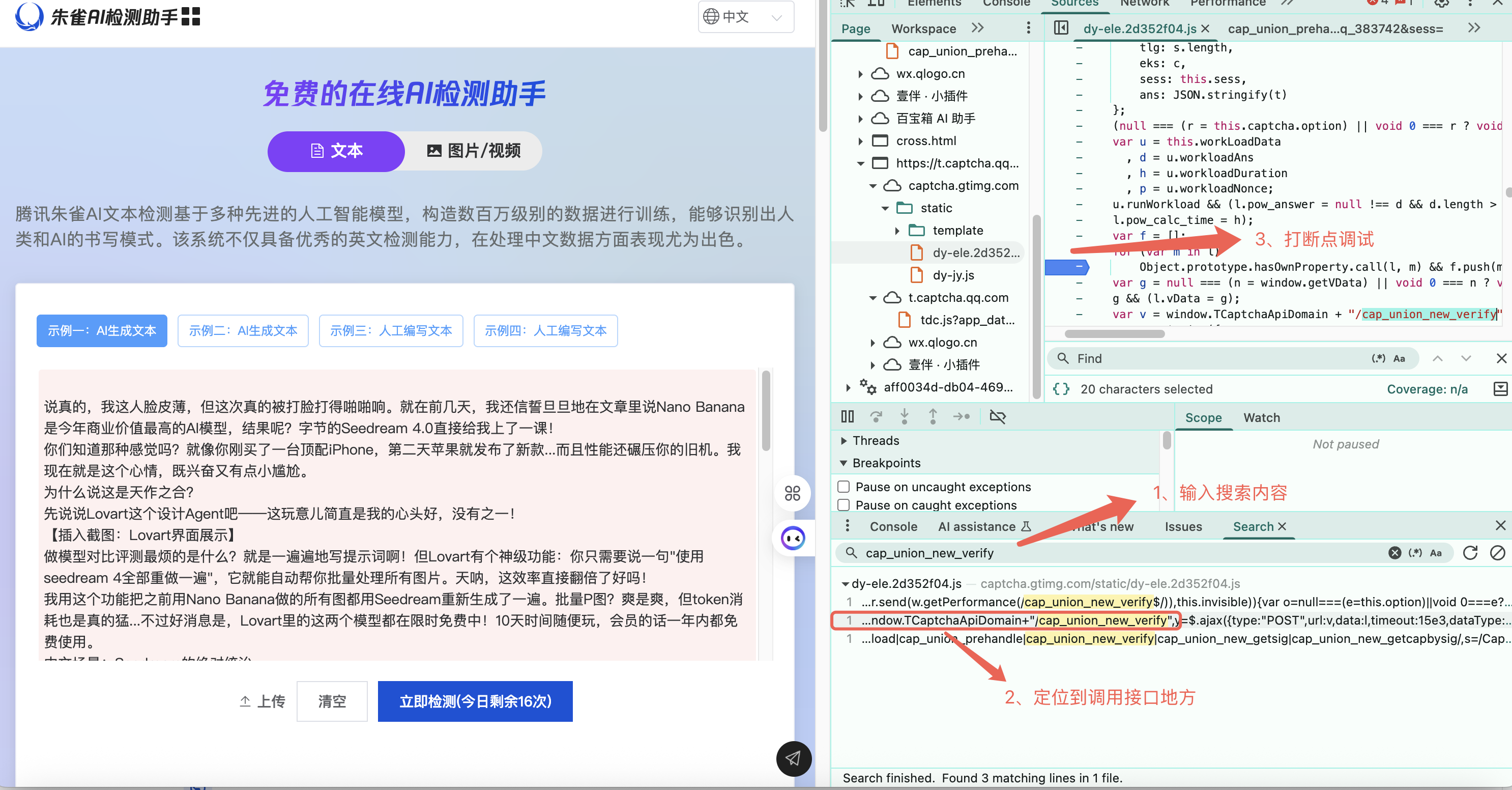Deactivate breakpoints with the crossed icon
Screen dimensions: 1512x790
tap(997, 416)
